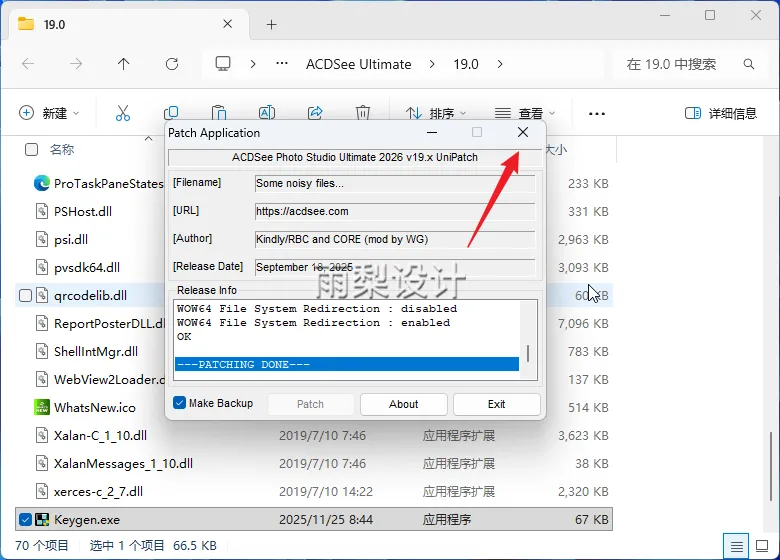Viewport: 780px width, 560px height.
Task: Go forward with the forward arrow
Action: tap(76, 64)
